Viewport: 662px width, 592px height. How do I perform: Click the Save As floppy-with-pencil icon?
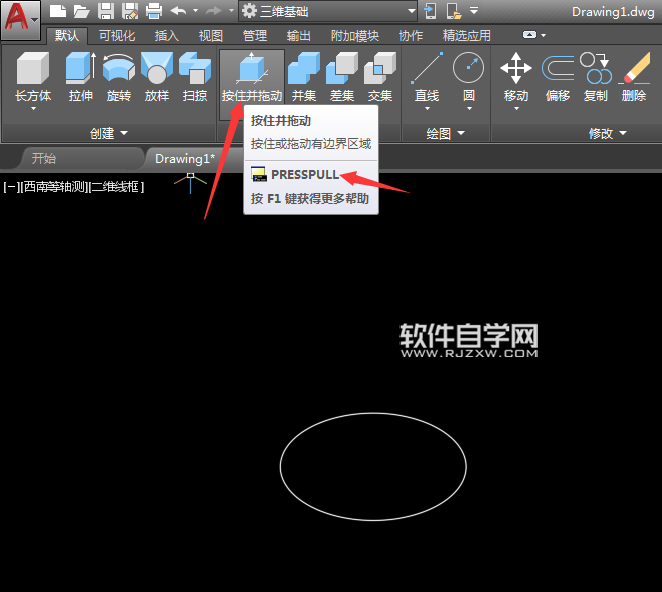point(130,11)
